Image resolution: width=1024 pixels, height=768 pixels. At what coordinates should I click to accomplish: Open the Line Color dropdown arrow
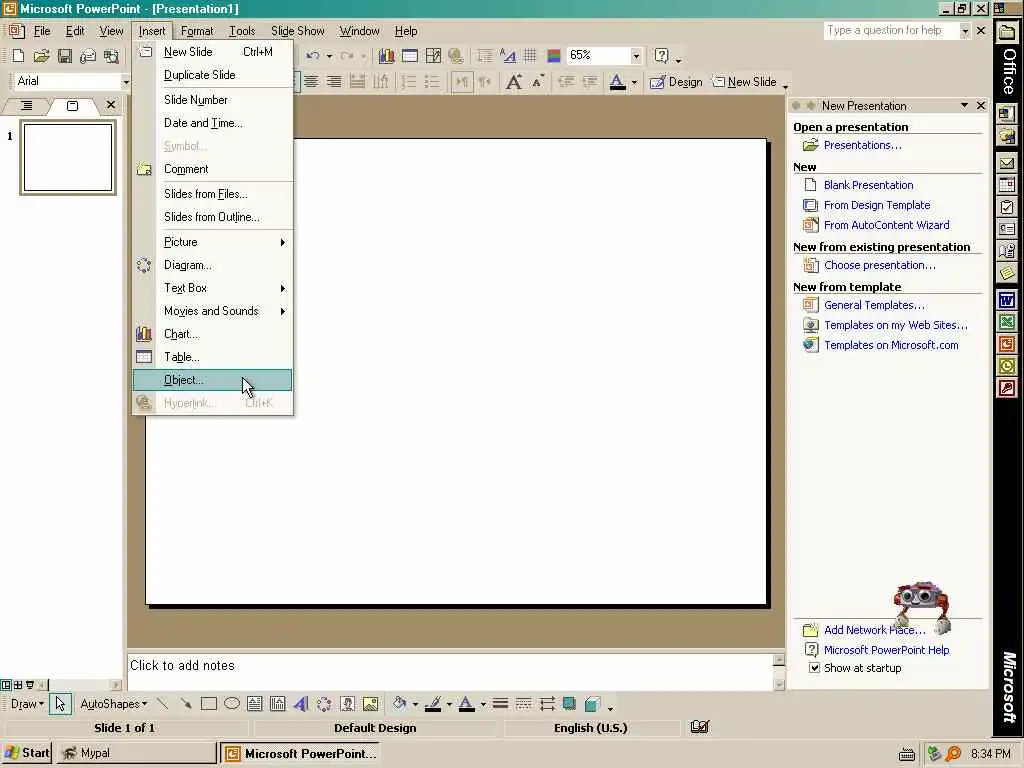point(449,705)
